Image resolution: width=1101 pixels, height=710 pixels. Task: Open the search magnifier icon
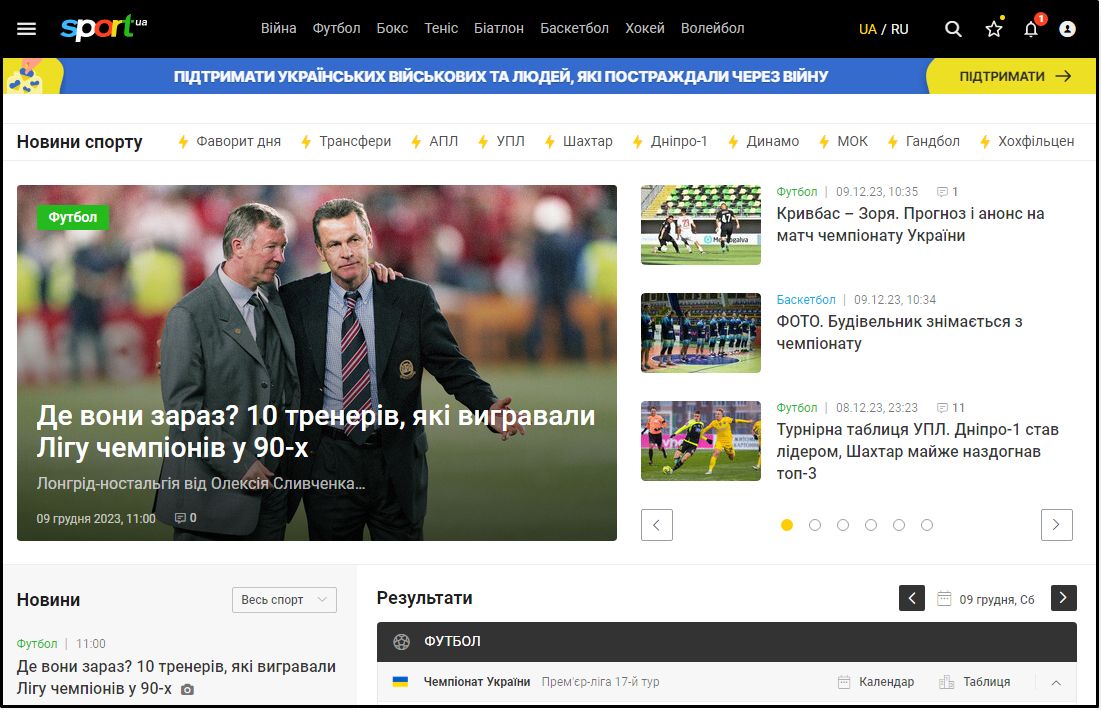coord(953,29)
